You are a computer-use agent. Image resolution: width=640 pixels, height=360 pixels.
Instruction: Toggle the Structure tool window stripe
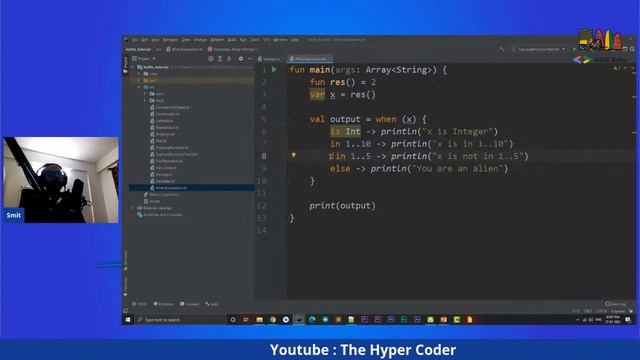(x=126, y=260)
